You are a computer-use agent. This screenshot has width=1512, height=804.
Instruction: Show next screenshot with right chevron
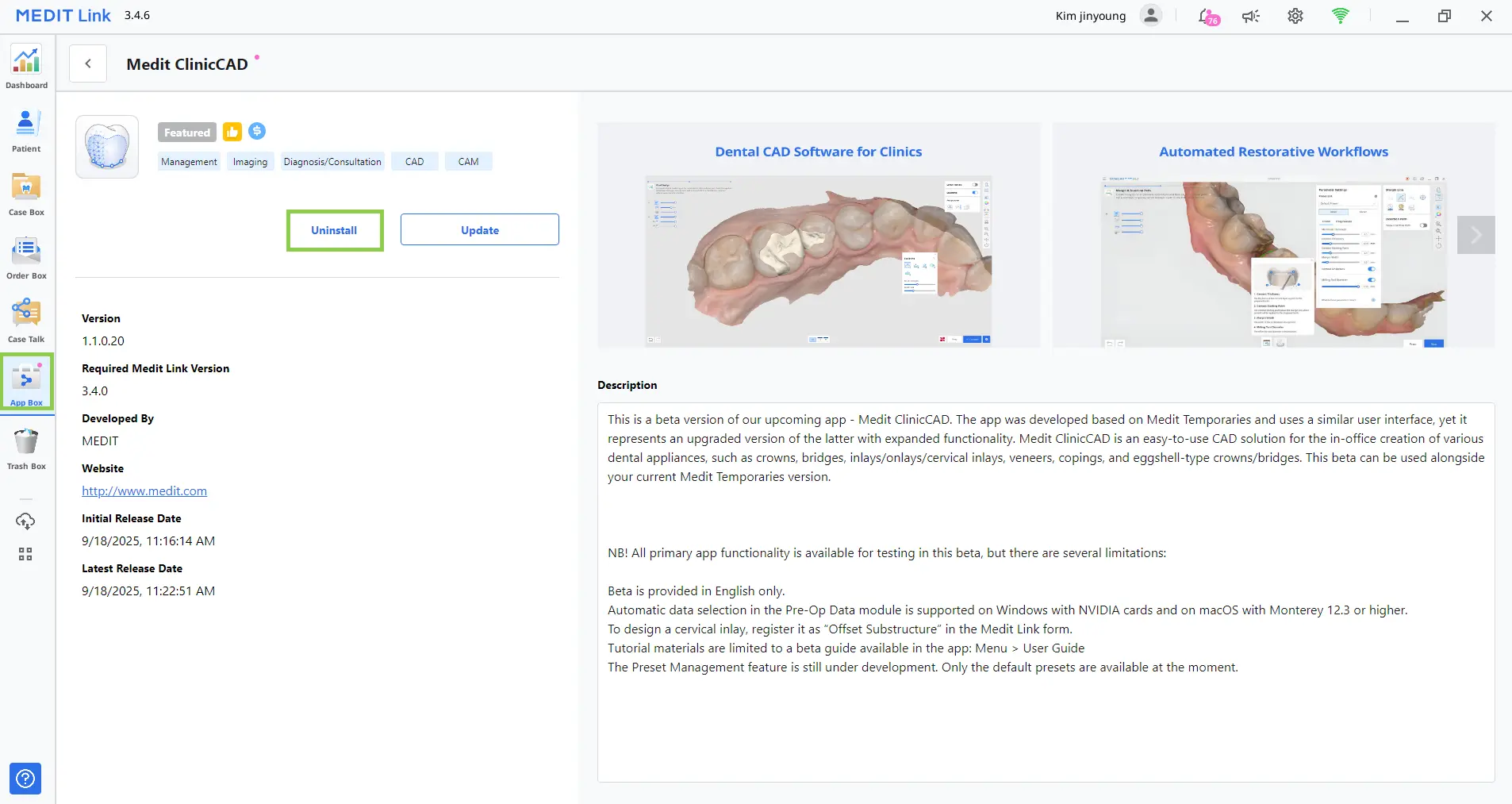click(1476, 235)
